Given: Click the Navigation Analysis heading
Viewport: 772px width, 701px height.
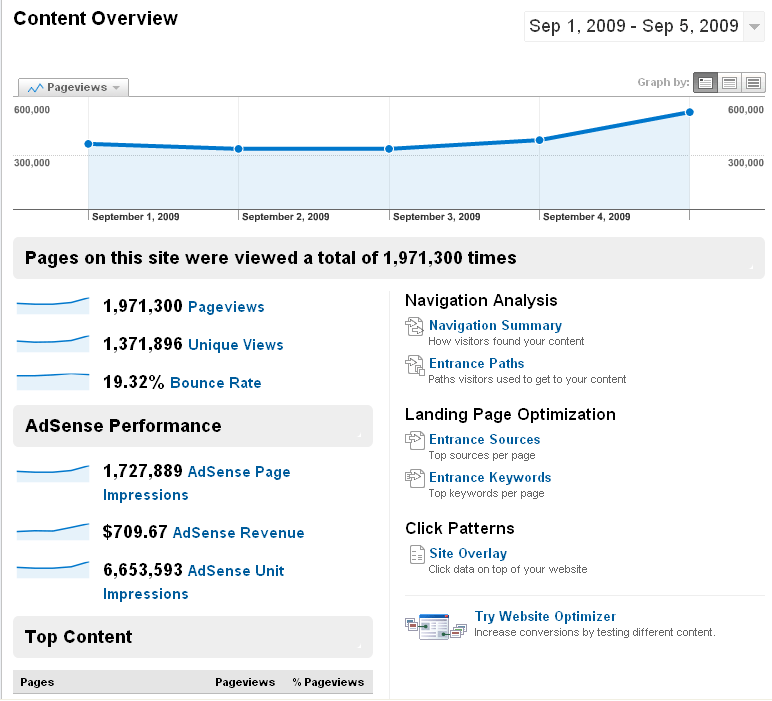Looking at the screenshot, I should 481,300.
